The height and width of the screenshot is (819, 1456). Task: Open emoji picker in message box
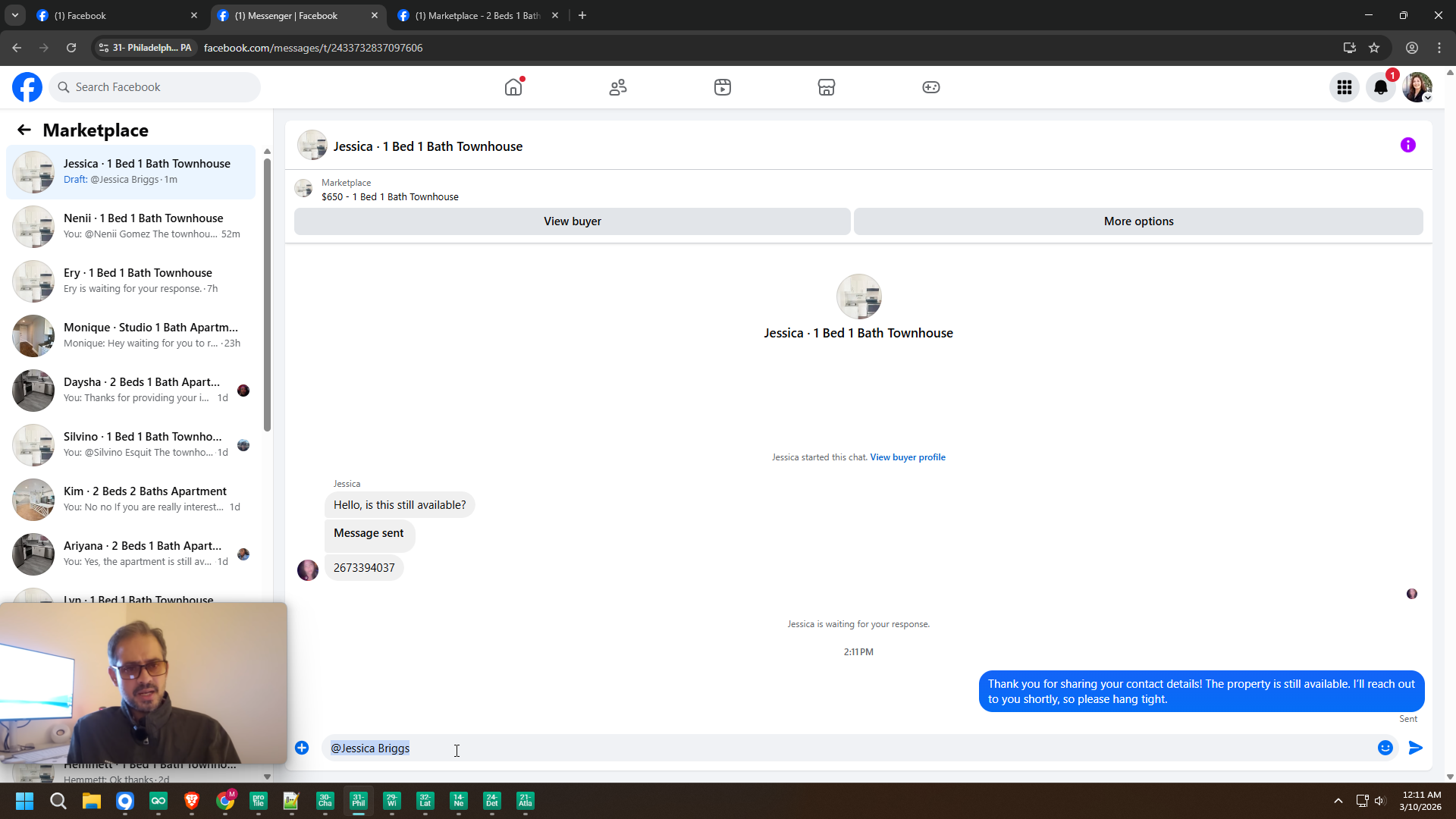click(x=1385, y=748)
